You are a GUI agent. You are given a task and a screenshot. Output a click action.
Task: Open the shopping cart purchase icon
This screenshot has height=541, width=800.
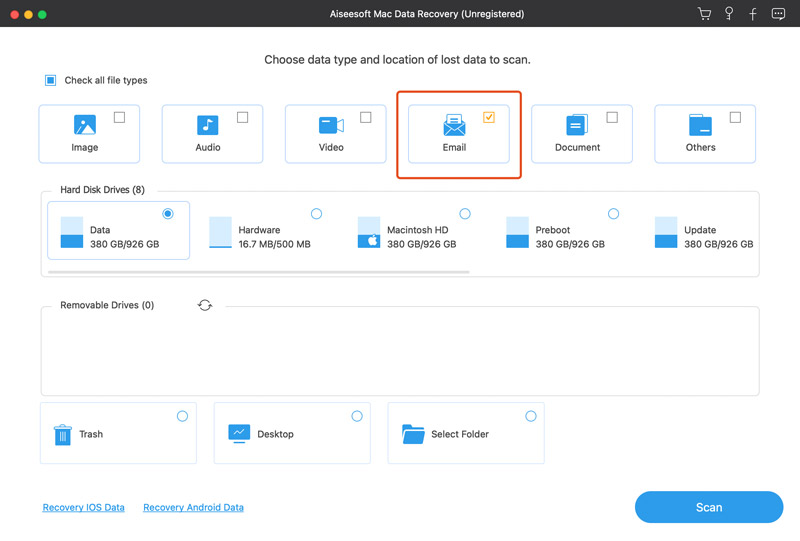pyautogui.click(x=704, y=14)
